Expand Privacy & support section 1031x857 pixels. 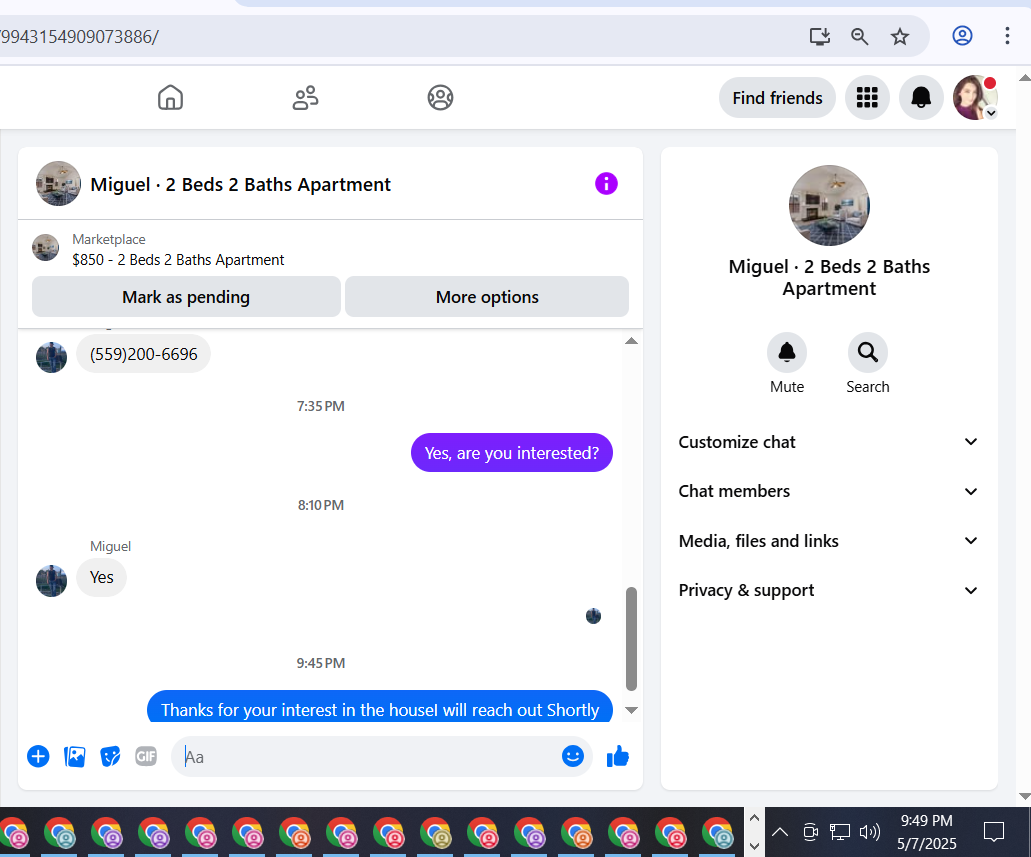click(828, 590)
